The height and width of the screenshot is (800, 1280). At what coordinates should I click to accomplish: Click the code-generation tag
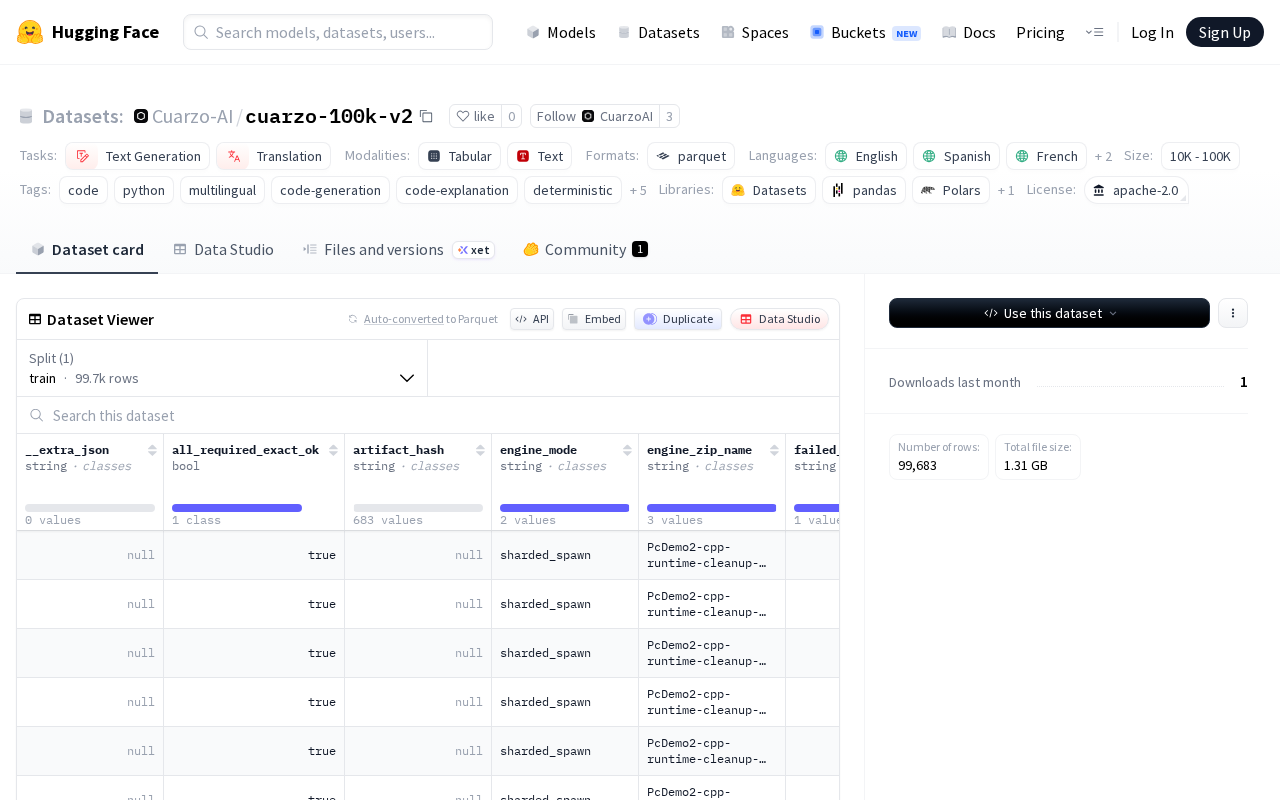point(331,190)
